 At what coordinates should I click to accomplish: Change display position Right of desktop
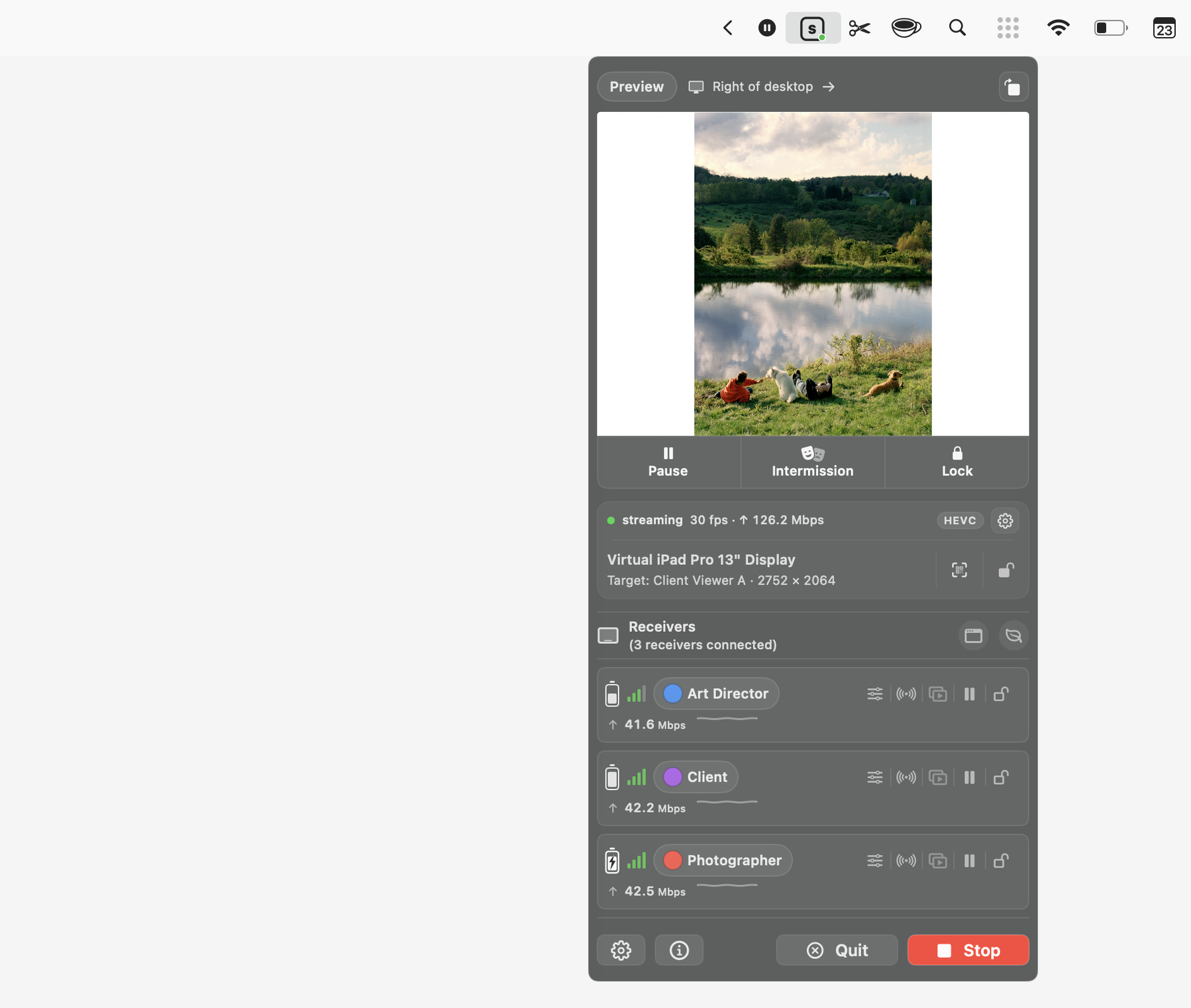pos(762,87)
